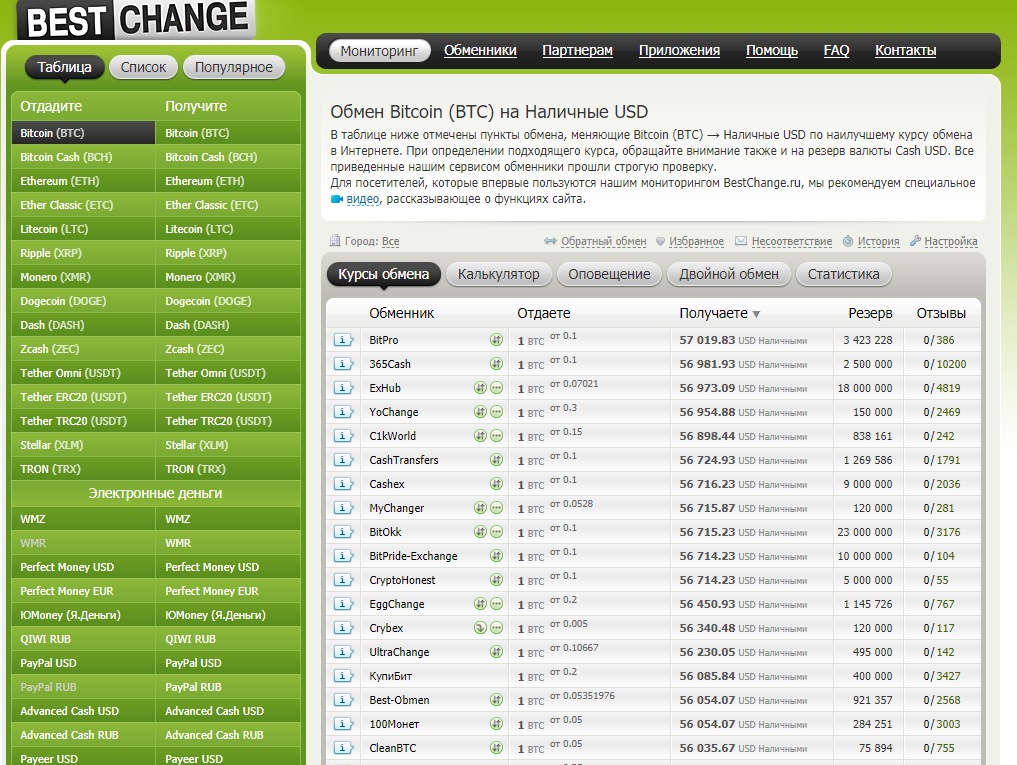Click the Отзывы column header

click(x=941, y=313)
